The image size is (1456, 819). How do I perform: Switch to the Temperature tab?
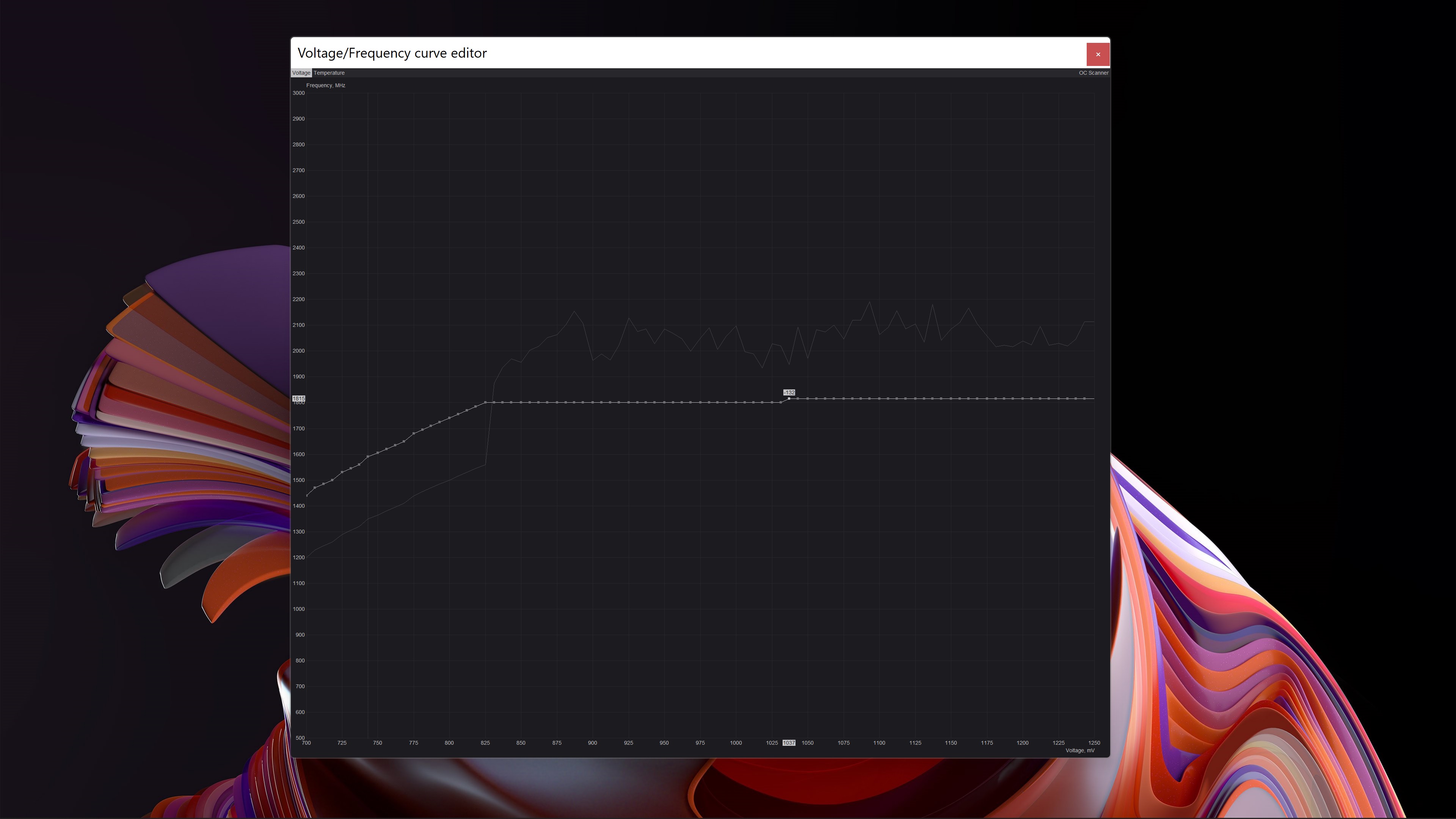(x=329, y=73)
